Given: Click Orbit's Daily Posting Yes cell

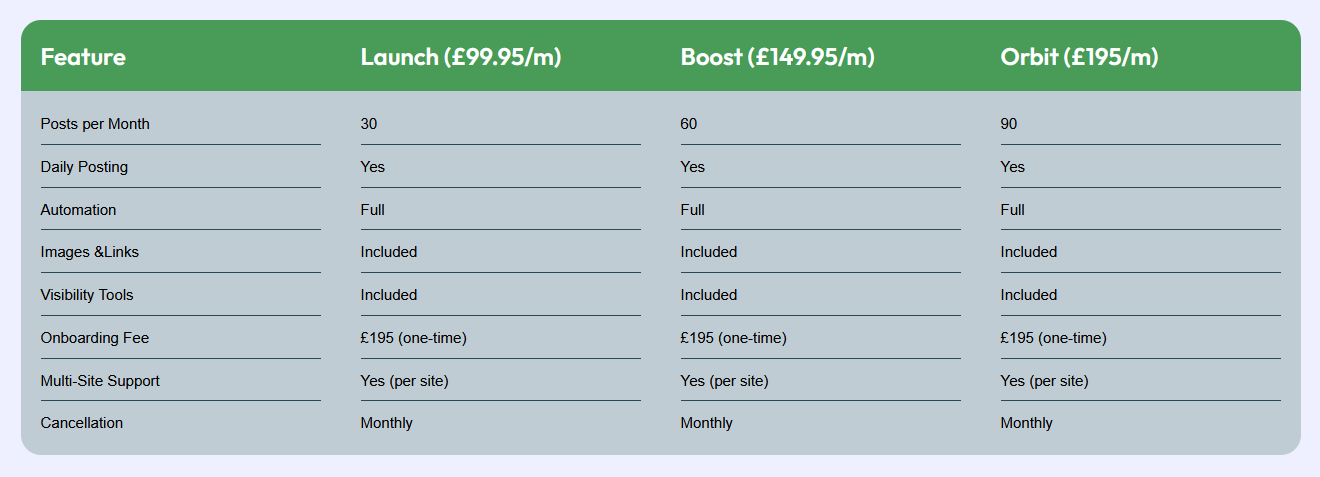Looking at the screenshot, I should click(x=1012, y=167).
